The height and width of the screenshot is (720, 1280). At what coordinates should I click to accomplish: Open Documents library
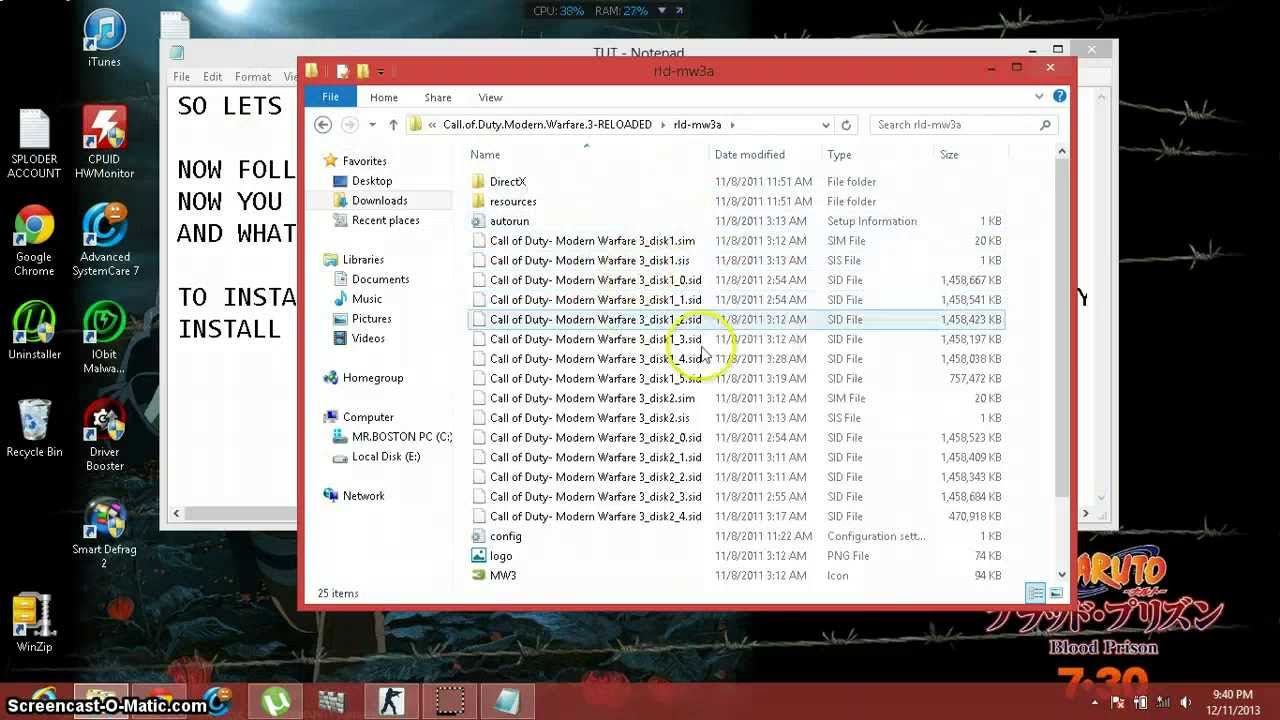pyautogui.click(x=380, y=279)
